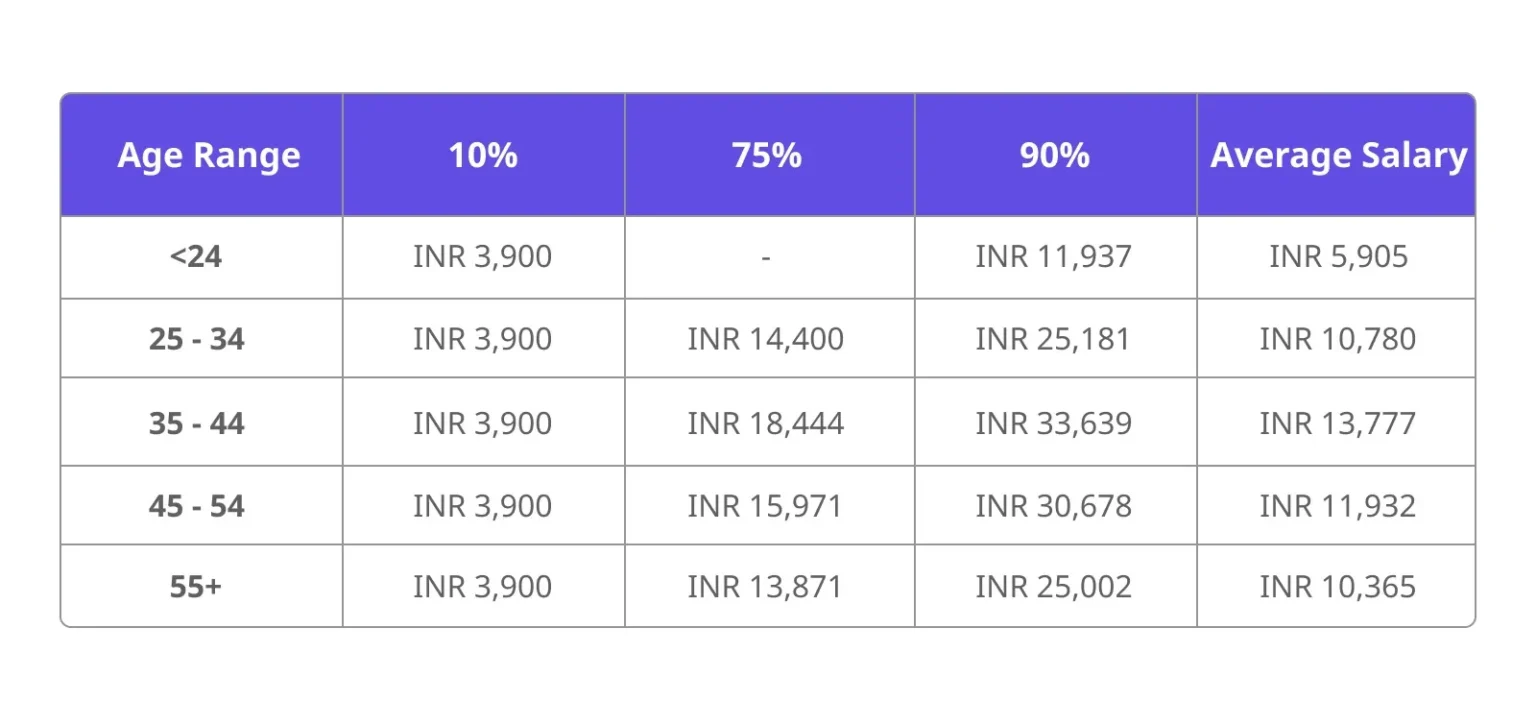Select the <24 age row label
The image size is (1536, 701).
point(196,257)
